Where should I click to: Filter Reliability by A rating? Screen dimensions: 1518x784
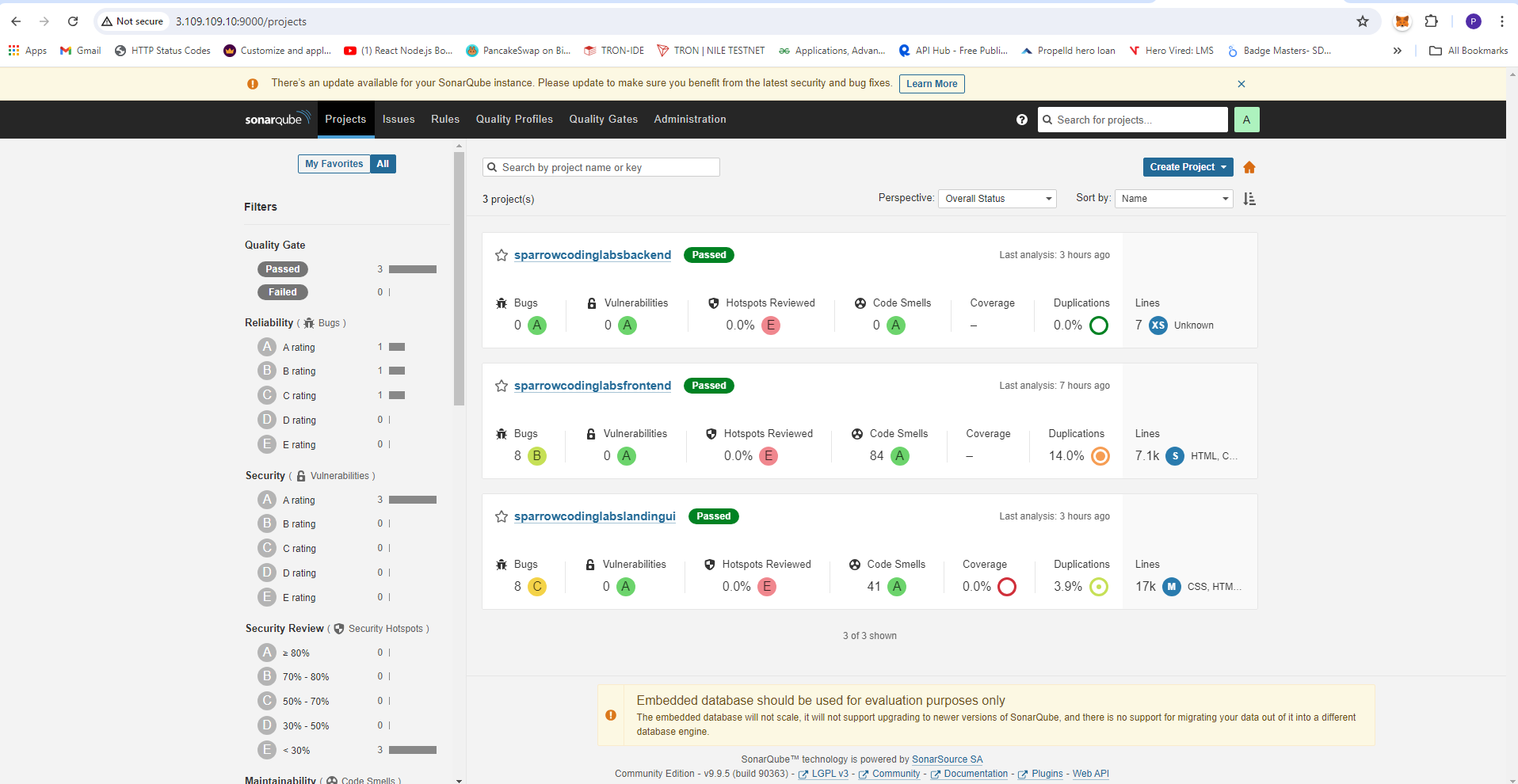[x=287, y=347]
